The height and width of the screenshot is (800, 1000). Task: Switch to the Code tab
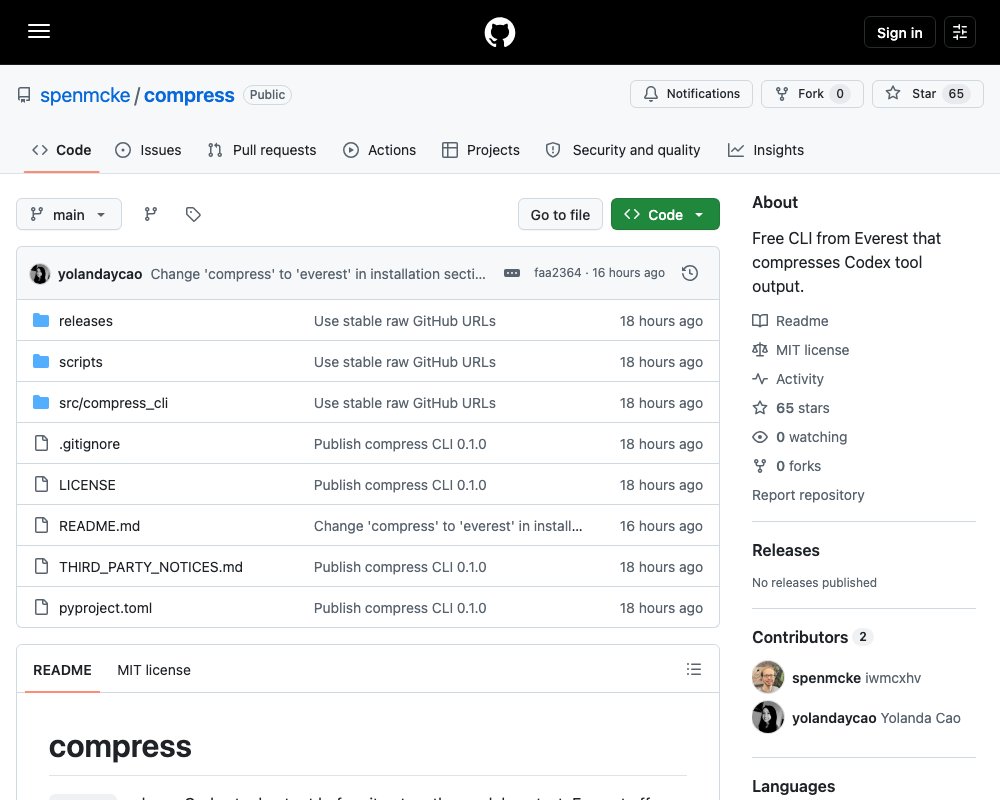[62, 150]
